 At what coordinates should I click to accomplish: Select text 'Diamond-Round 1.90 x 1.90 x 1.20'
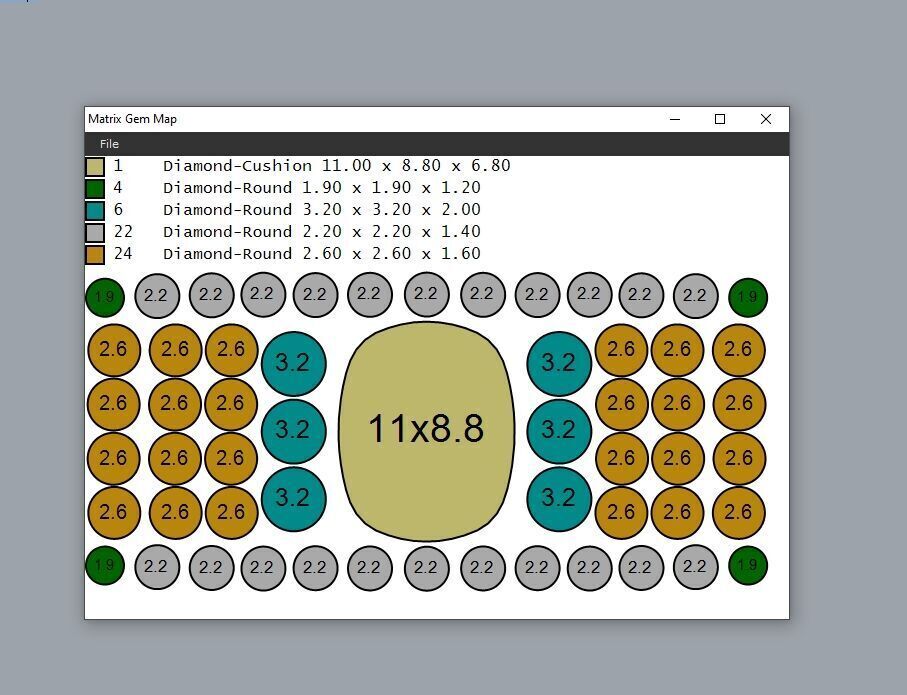(322, 187)
